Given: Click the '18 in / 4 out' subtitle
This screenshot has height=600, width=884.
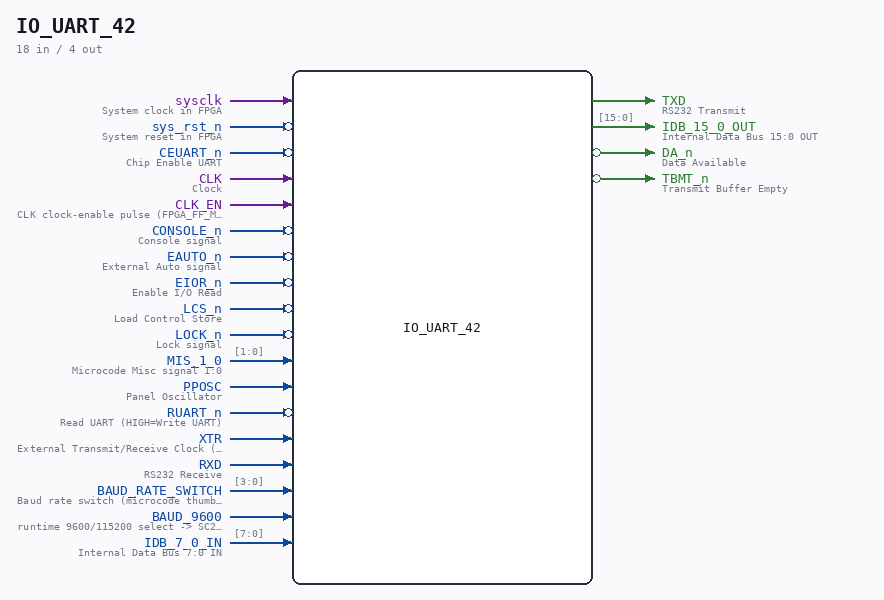Looking at the screenshot, I should point(59,49).
